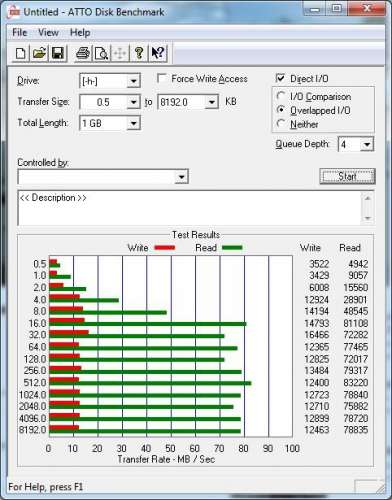Click the write value 16466
This screenshot has width=392, height=500.
click(x=317, y=335)
